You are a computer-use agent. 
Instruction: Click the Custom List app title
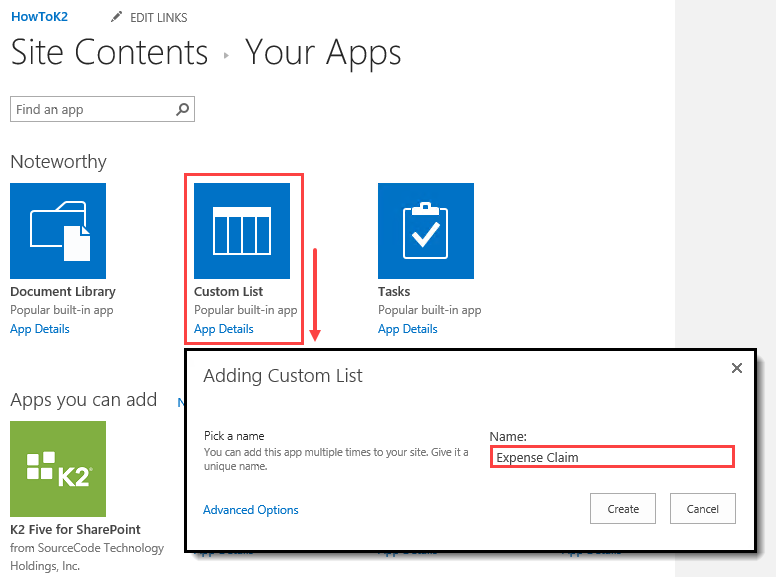tap(229, 292)
